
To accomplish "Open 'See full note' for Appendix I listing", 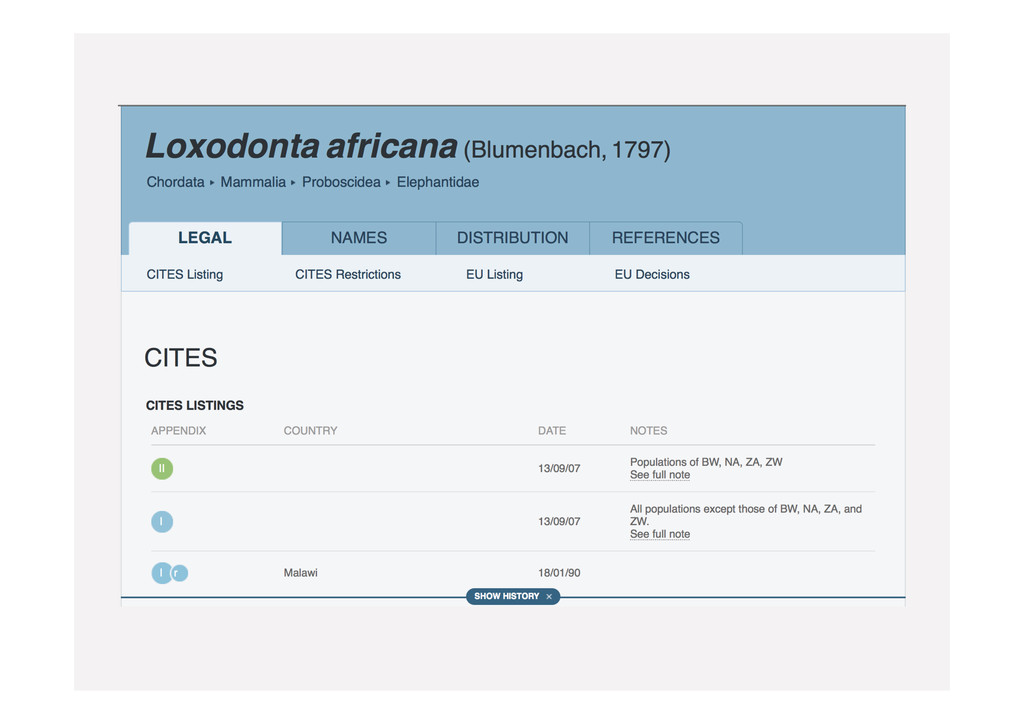I will tap(660, 534).
